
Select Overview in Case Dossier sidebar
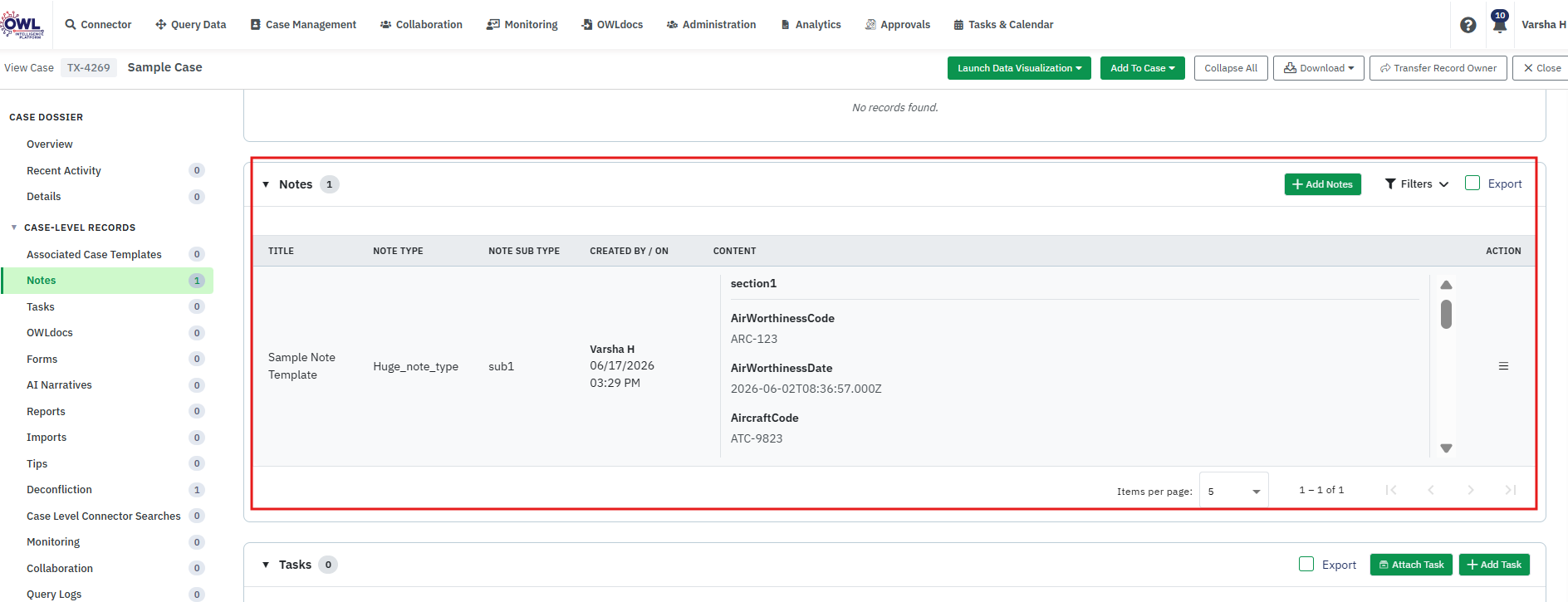[50, 144]
